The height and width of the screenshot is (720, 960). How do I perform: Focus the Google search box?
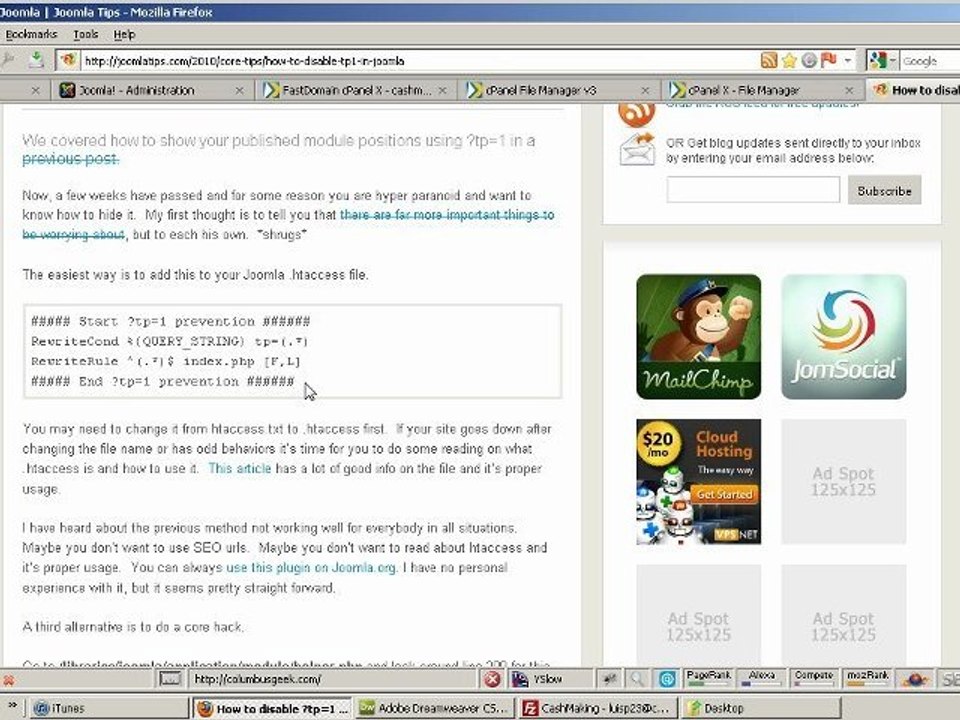[x=930, y=61]
